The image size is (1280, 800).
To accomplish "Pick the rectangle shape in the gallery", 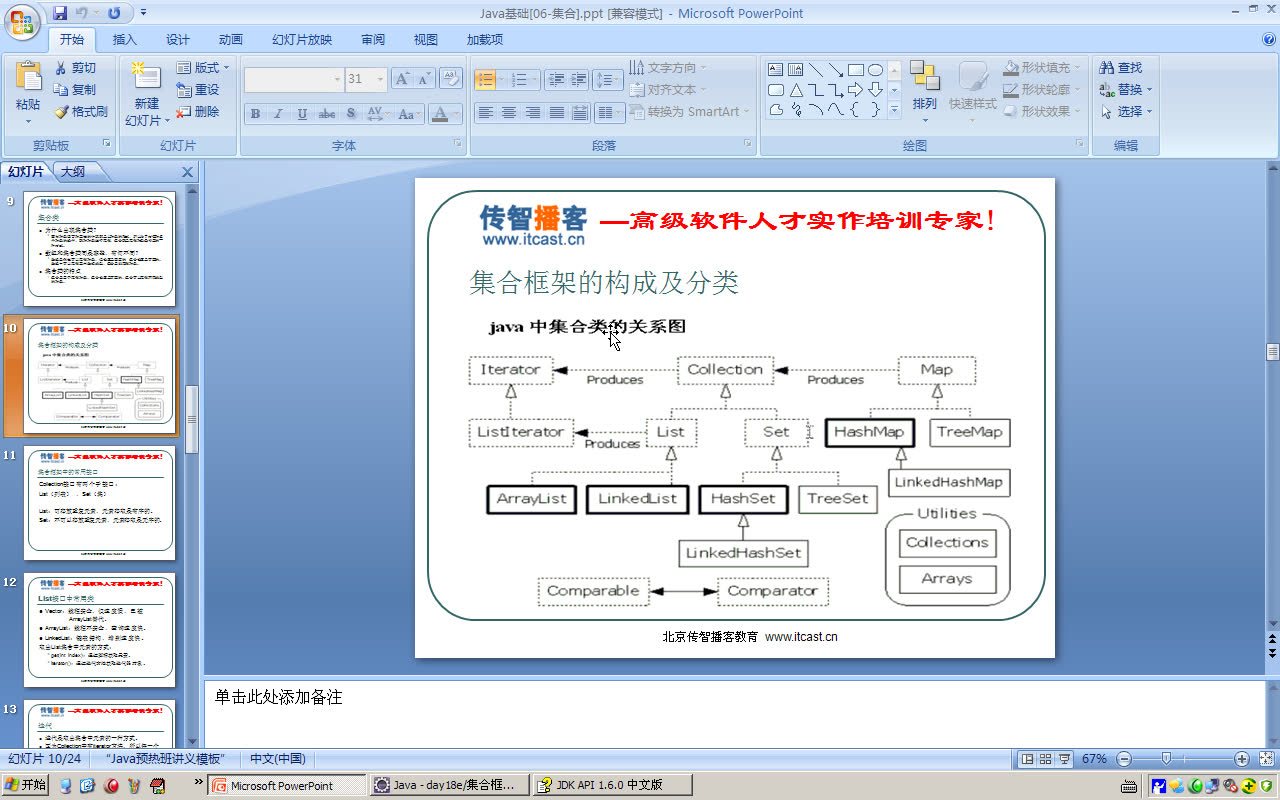I will point(856,69).
